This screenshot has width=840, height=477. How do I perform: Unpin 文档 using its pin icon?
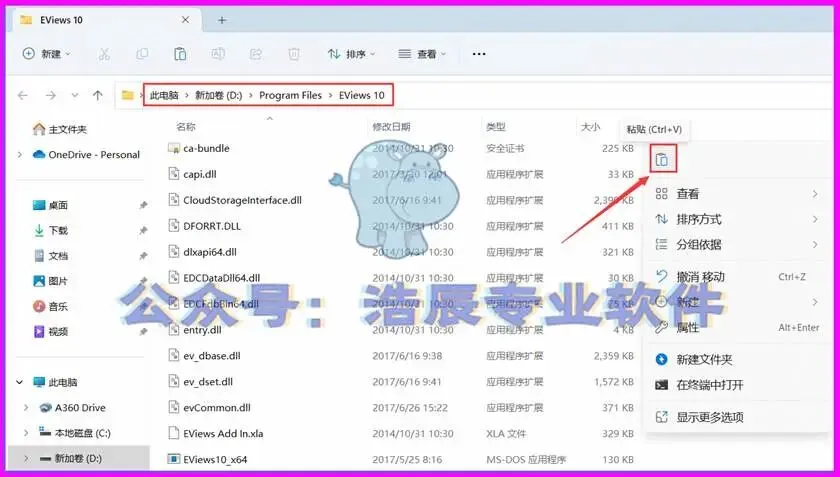(x=143, y=256)
